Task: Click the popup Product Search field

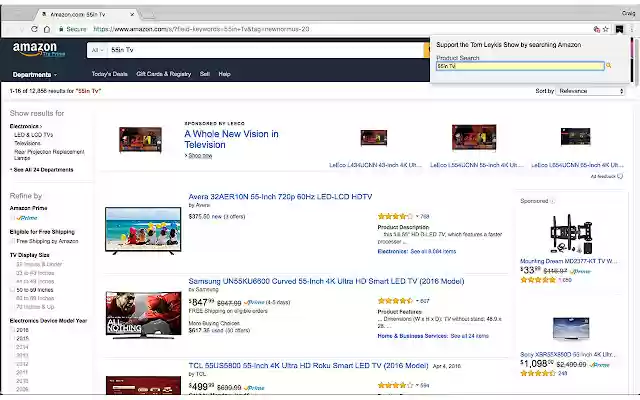Action: click(x=520, y=66)
